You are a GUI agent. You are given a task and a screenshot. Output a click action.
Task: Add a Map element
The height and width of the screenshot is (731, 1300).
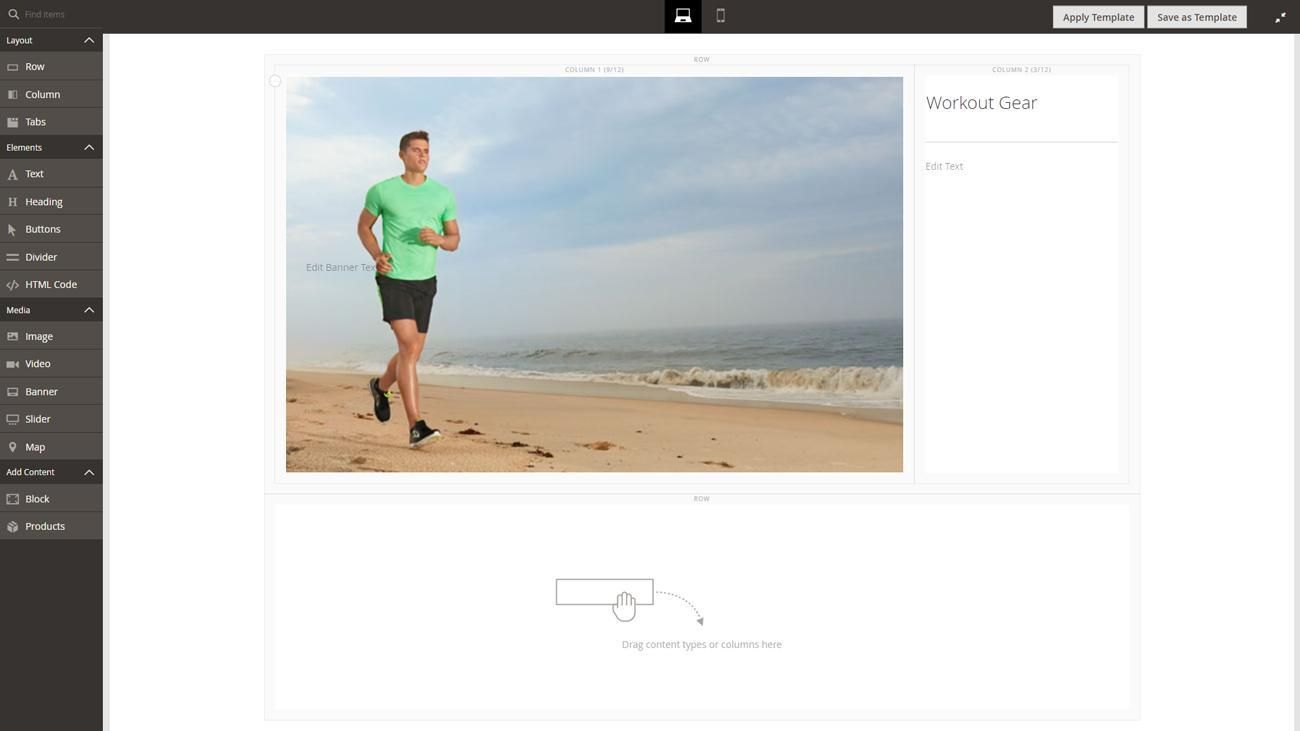33,446
